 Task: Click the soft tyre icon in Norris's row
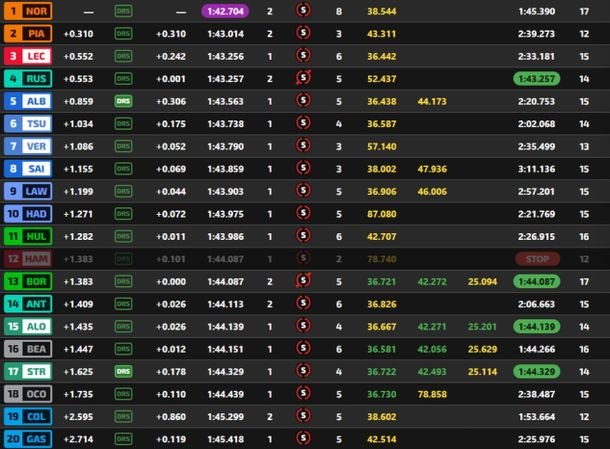pos(304,10)
